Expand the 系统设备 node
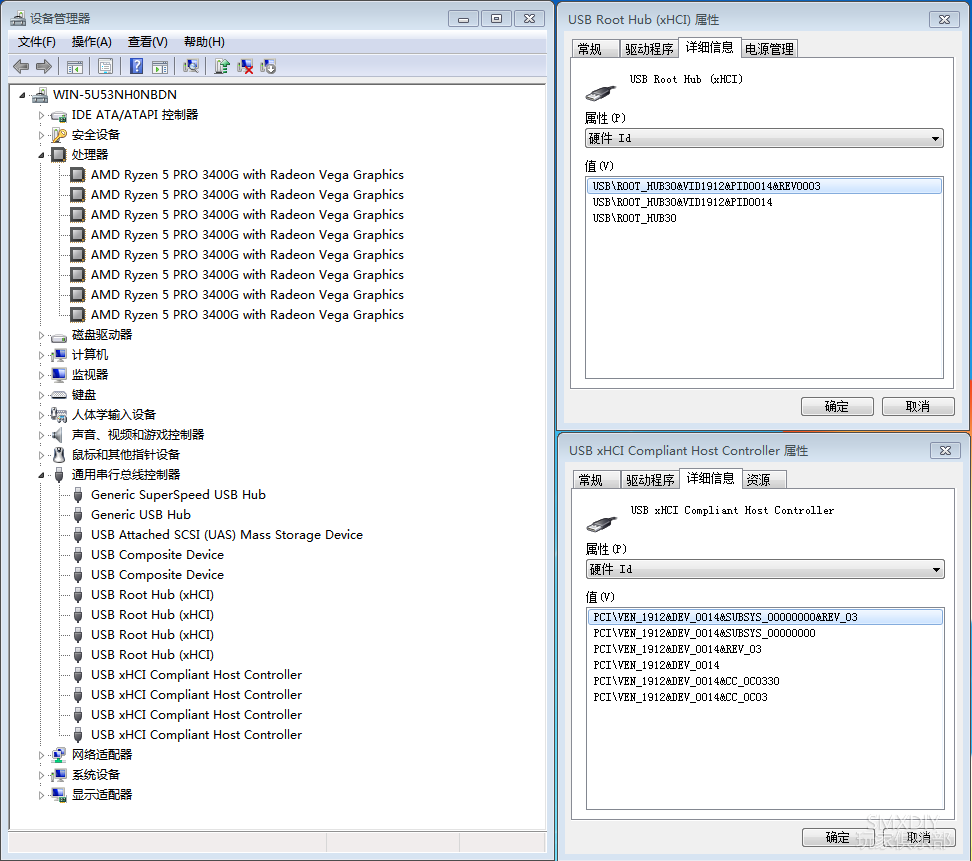The image size is (972, 861). click(x=42, y=775)
